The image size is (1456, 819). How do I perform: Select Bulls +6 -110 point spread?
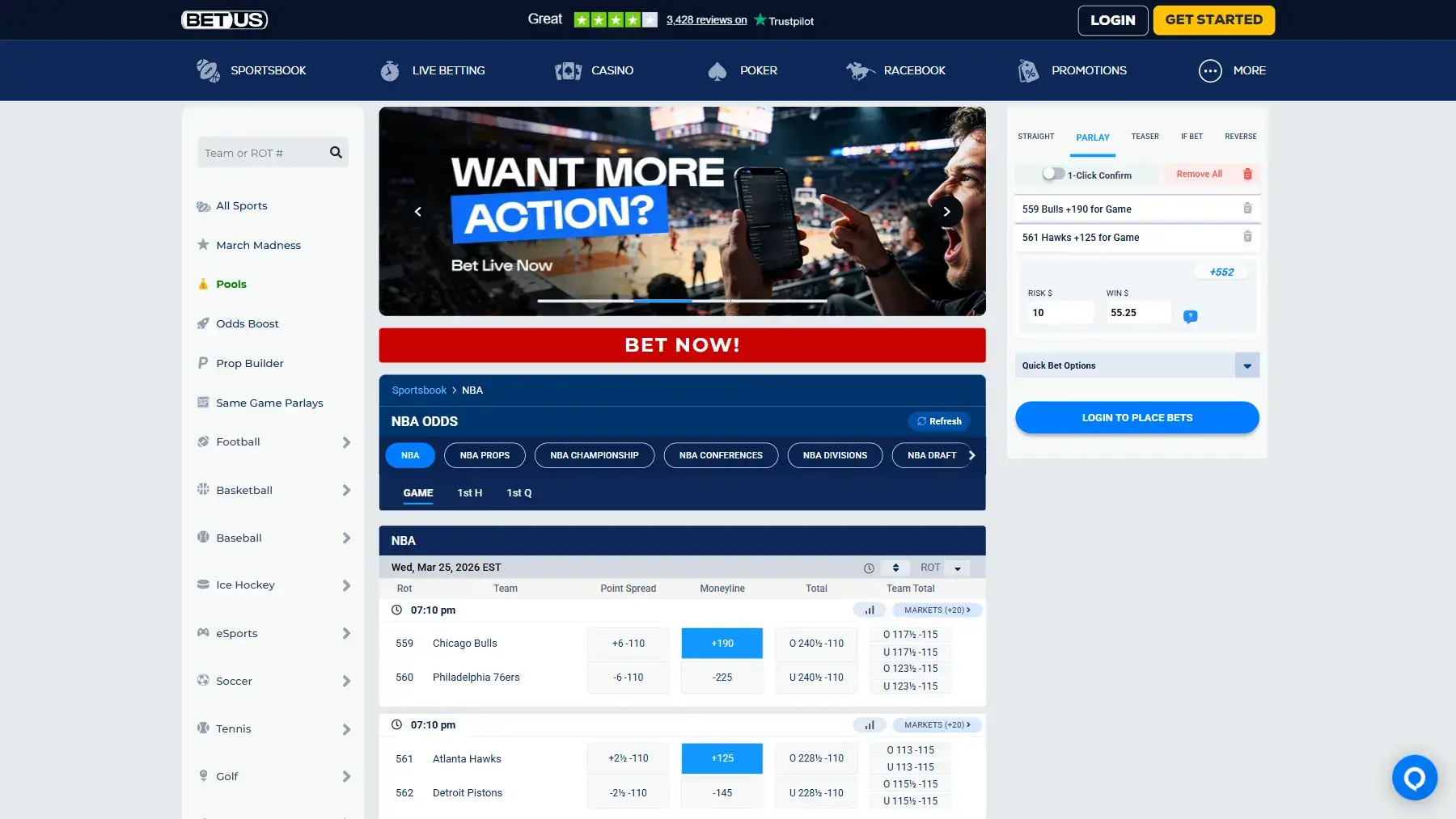pyautogui.click(x=629, y=644)
